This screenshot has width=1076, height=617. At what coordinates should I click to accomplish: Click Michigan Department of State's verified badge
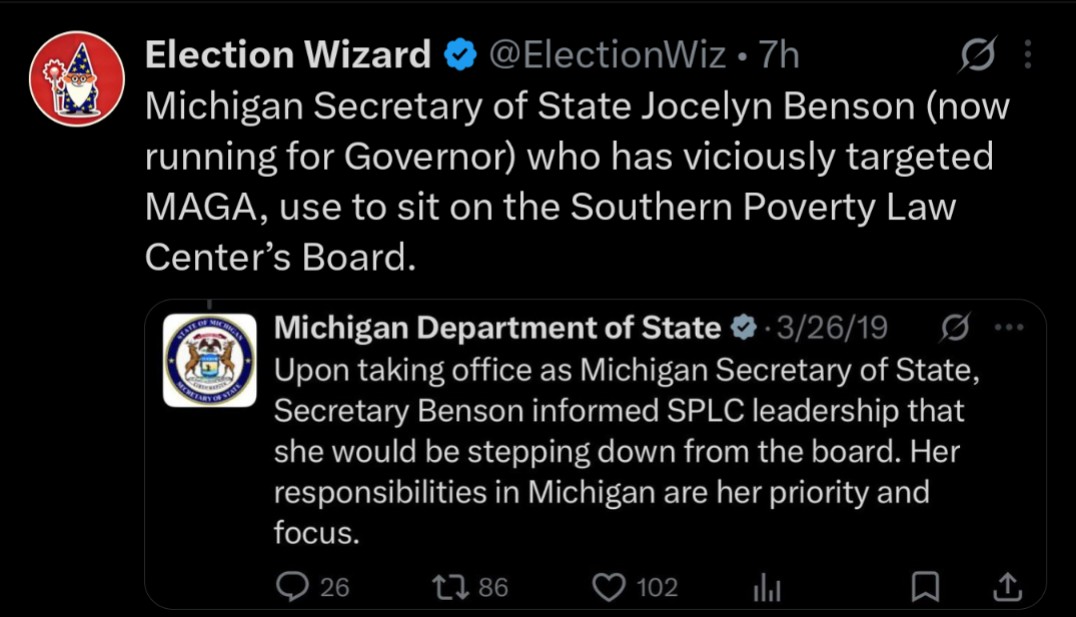(x=743, y=327)
